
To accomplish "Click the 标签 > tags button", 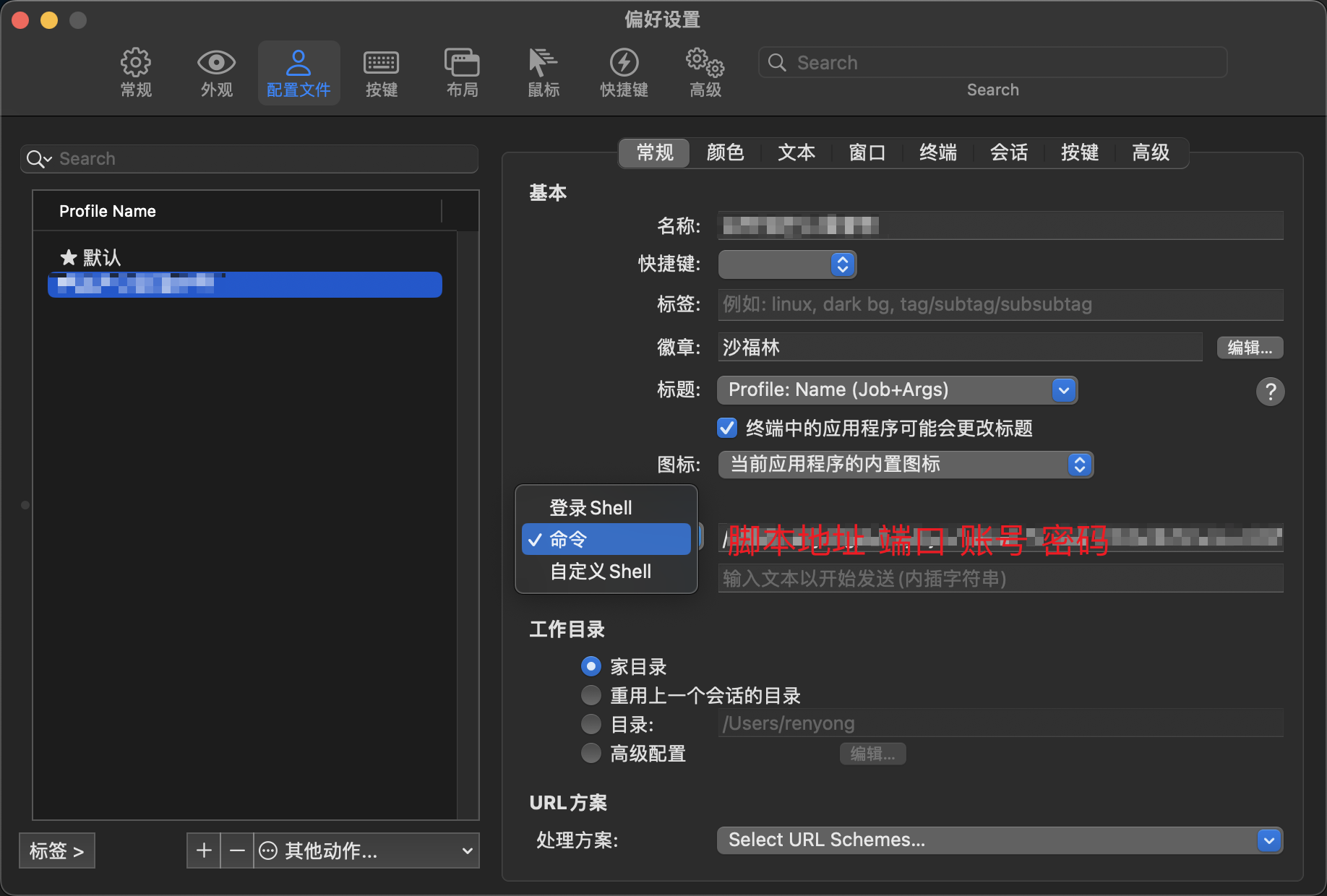I will click(57, 851).
